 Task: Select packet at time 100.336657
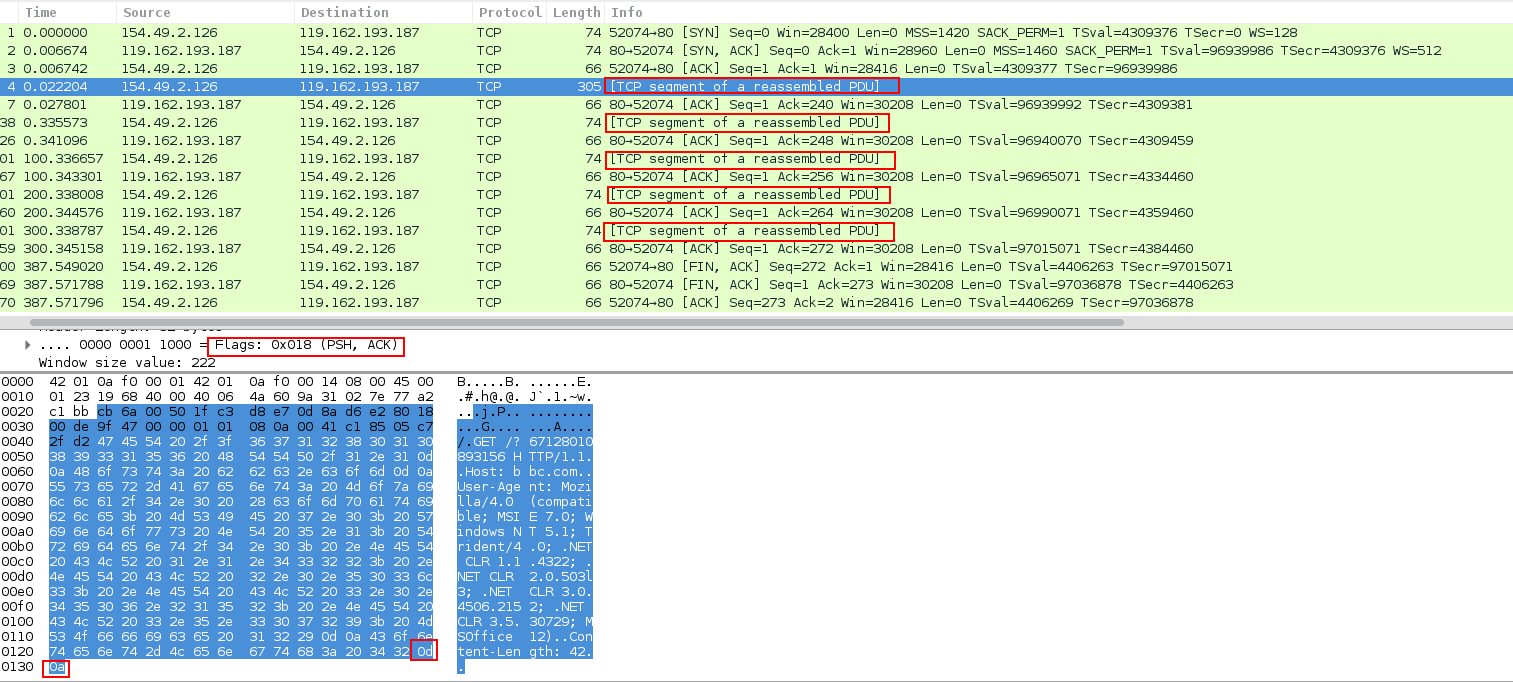point(756,158)
